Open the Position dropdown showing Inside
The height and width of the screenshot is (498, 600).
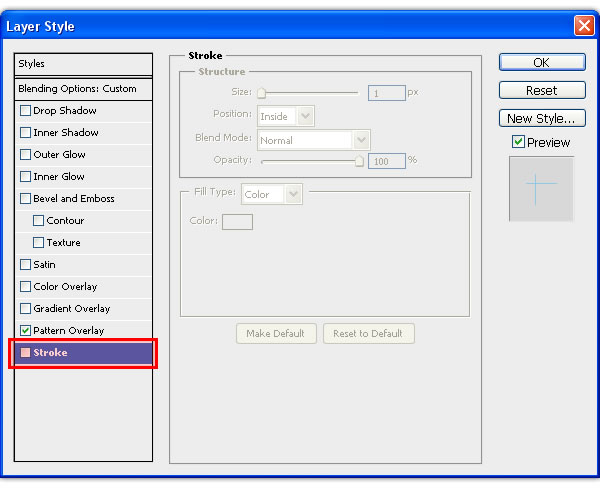[x=286, y=116]
